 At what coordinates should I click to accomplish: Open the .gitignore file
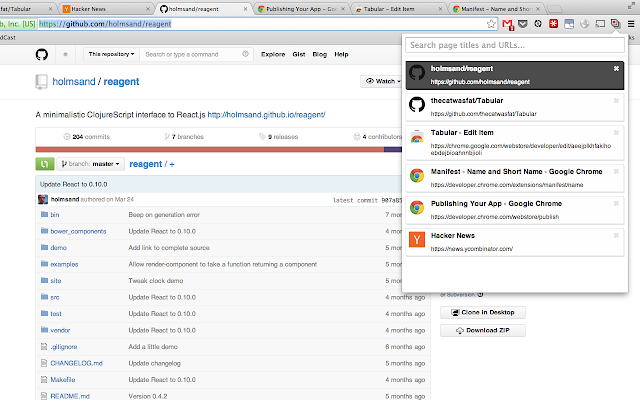point(64,347)
